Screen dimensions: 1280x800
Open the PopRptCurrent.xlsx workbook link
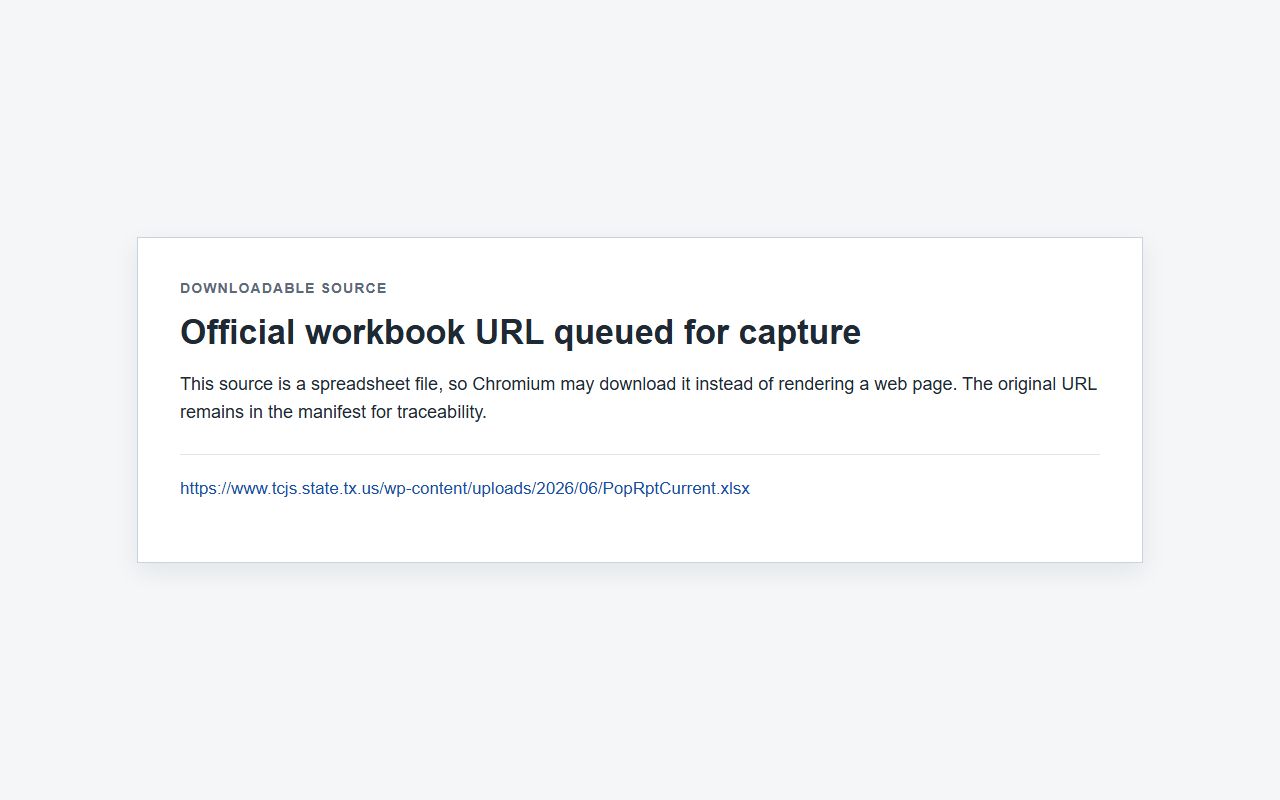[x=464, y=488]
